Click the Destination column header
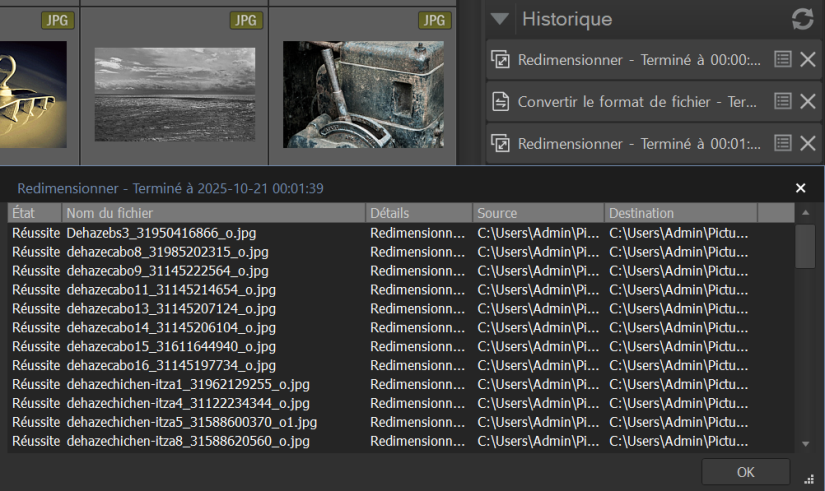825x491 pixels. 680,213
